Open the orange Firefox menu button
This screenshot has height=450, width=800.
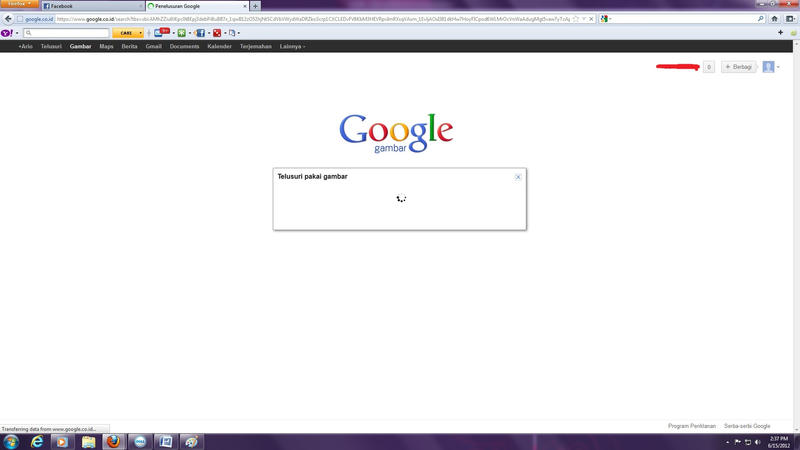point(19,5)
